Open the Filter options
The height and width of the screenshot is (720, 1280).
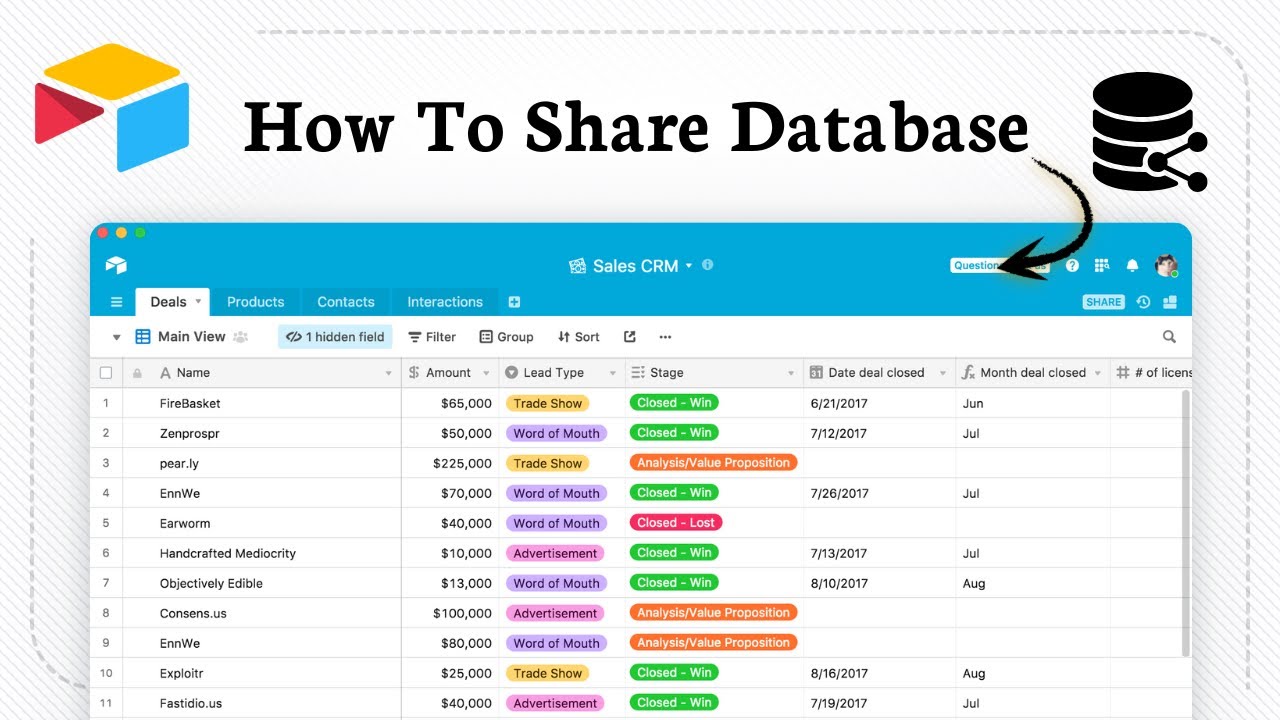[432, 337]
